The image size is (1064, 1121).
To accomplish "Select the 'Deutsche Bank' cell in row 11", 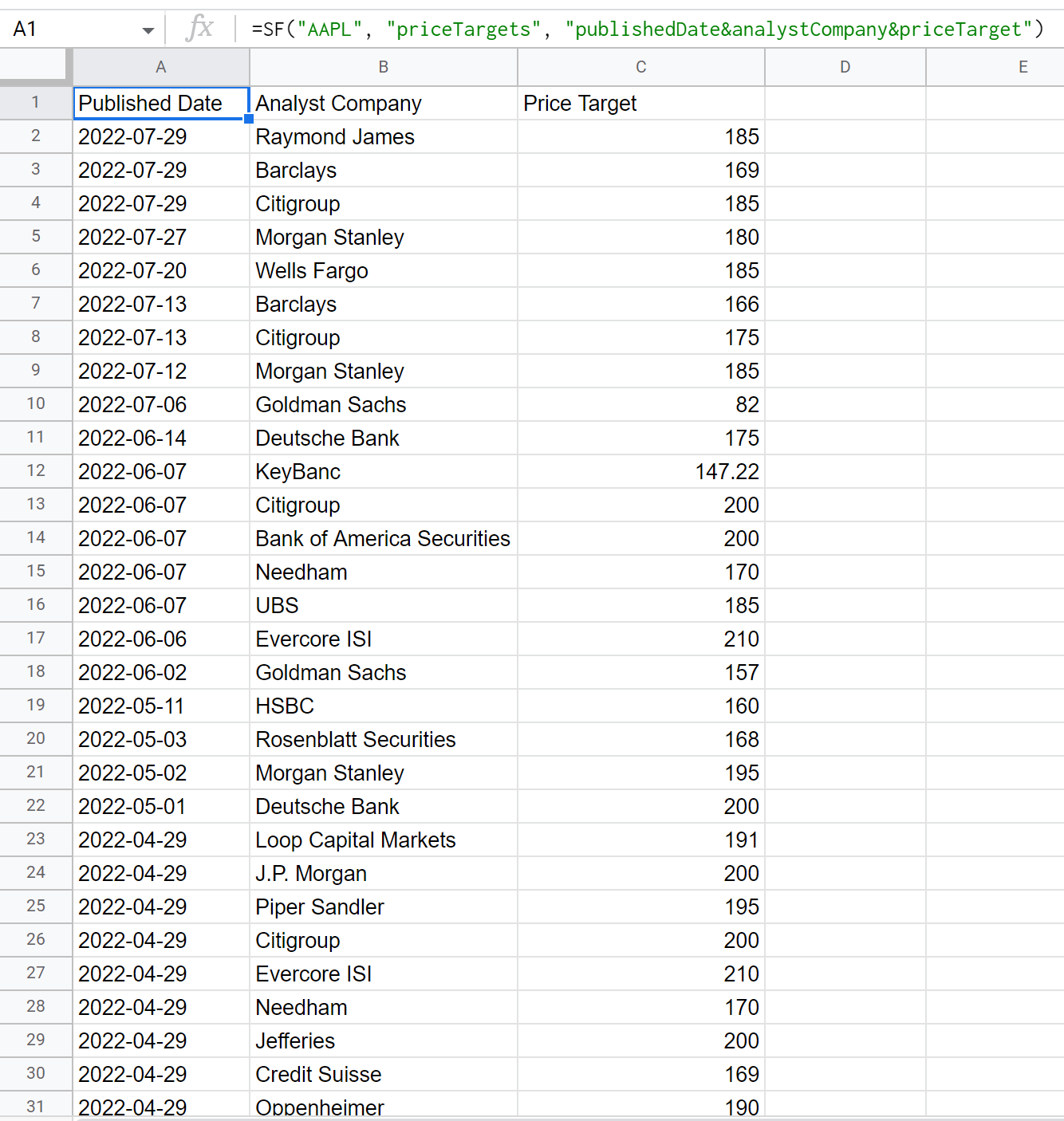I will [x=384, y=438].
